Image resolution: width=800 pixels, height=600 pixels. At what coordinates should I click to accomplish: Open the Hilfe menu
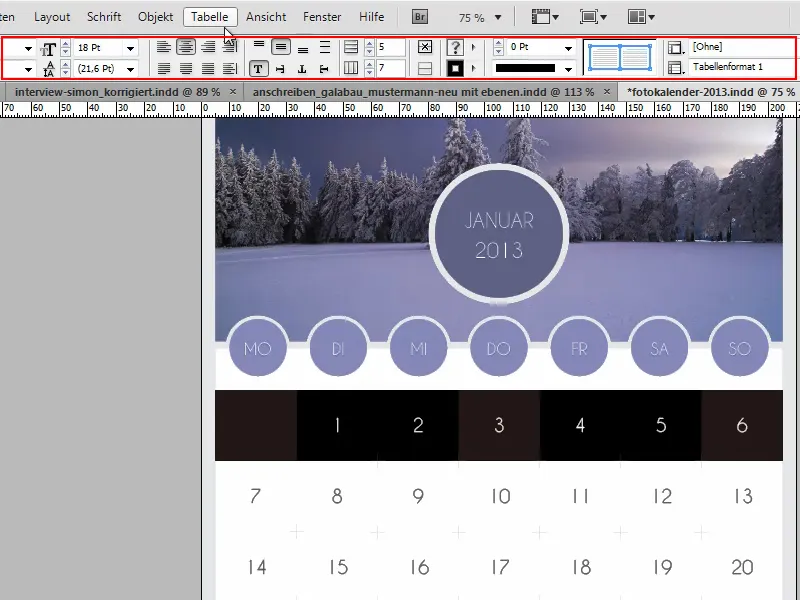pyautogui.click(x=371, y=17)
